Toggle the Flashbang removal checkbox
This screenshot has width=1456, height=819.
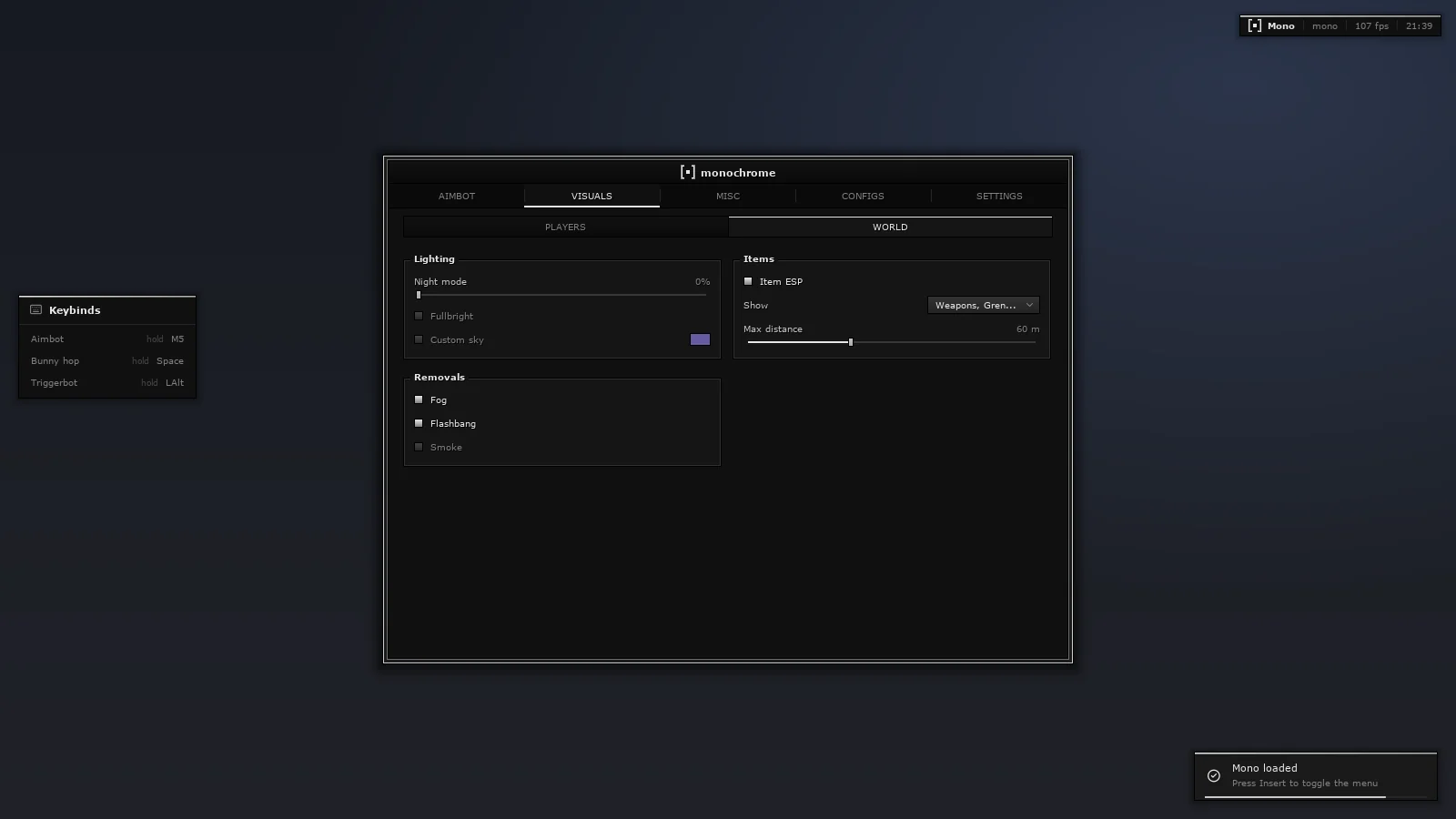[419, 423]
